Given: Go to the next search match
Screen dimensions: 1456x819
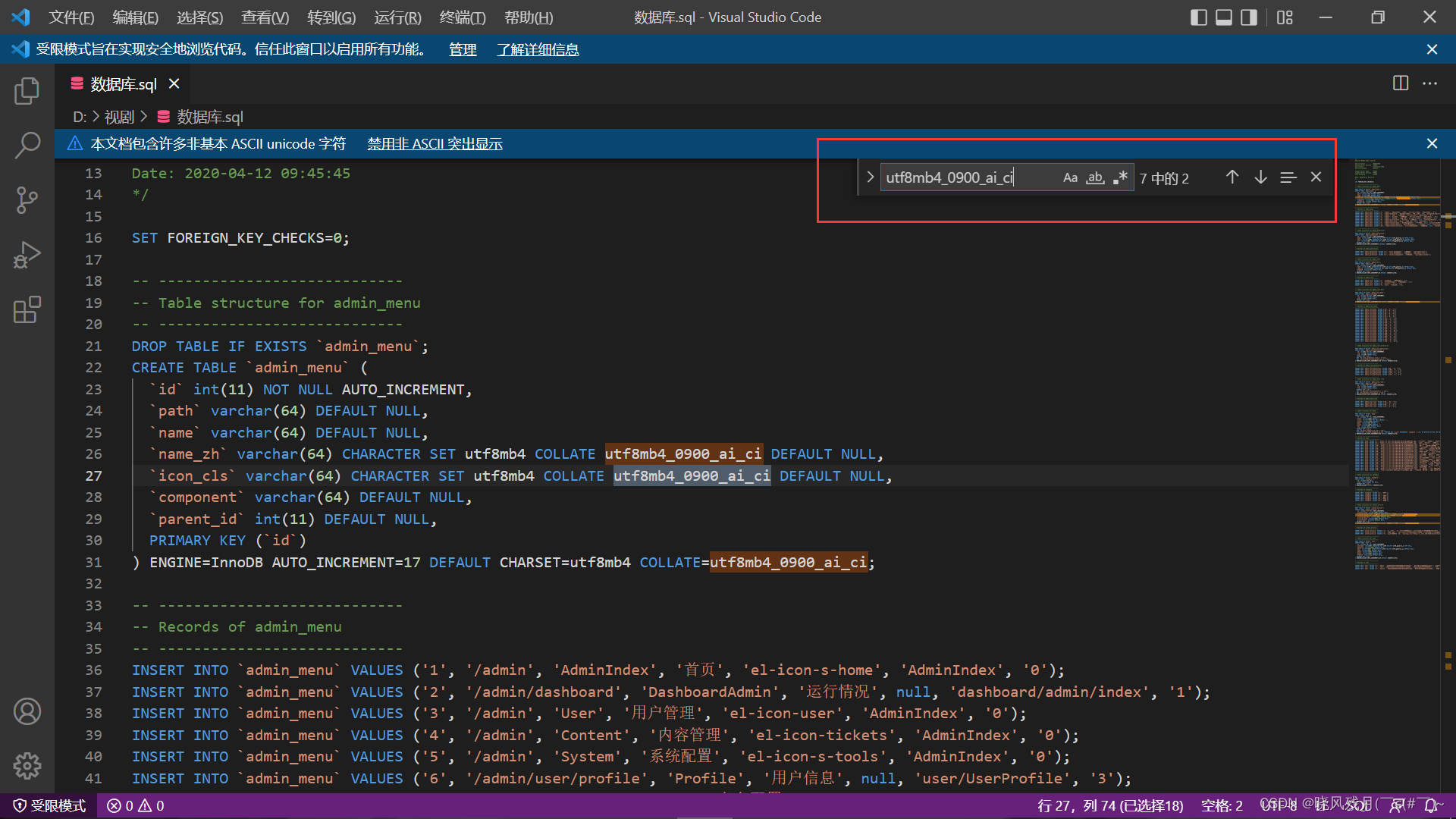Looking at the screenshot, I should pyautogui.click(x=1260, y=177).
